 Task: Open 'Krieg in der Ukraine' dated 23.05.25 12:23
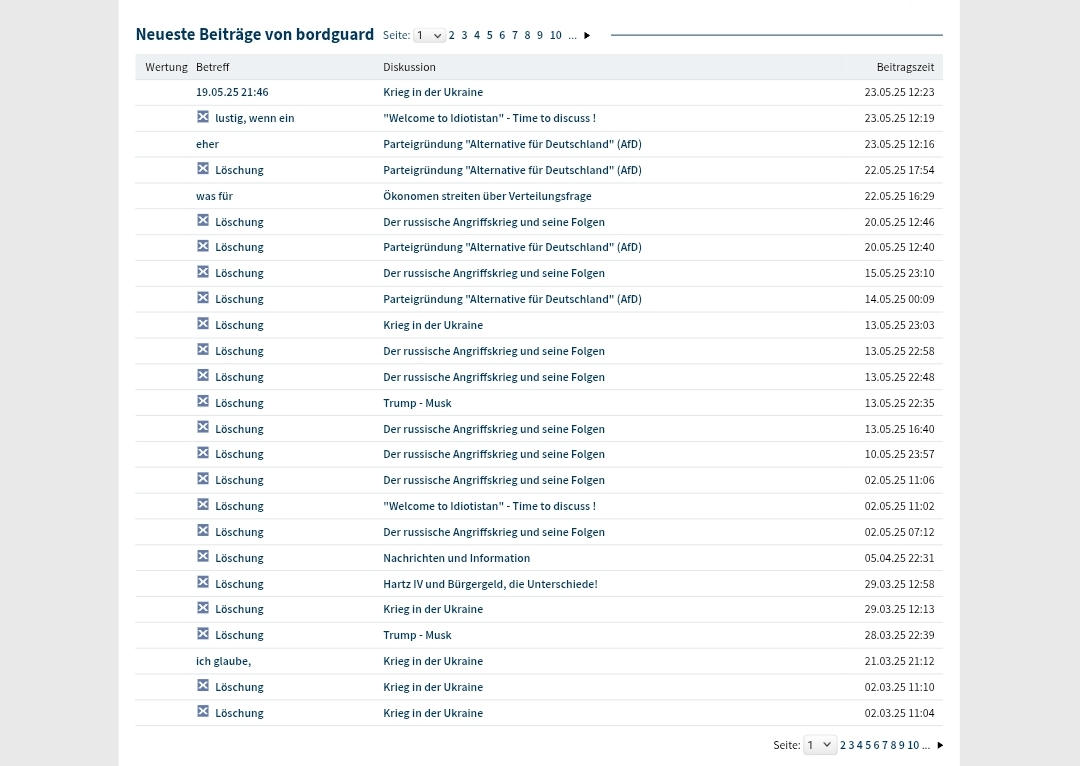coord(433,92)
